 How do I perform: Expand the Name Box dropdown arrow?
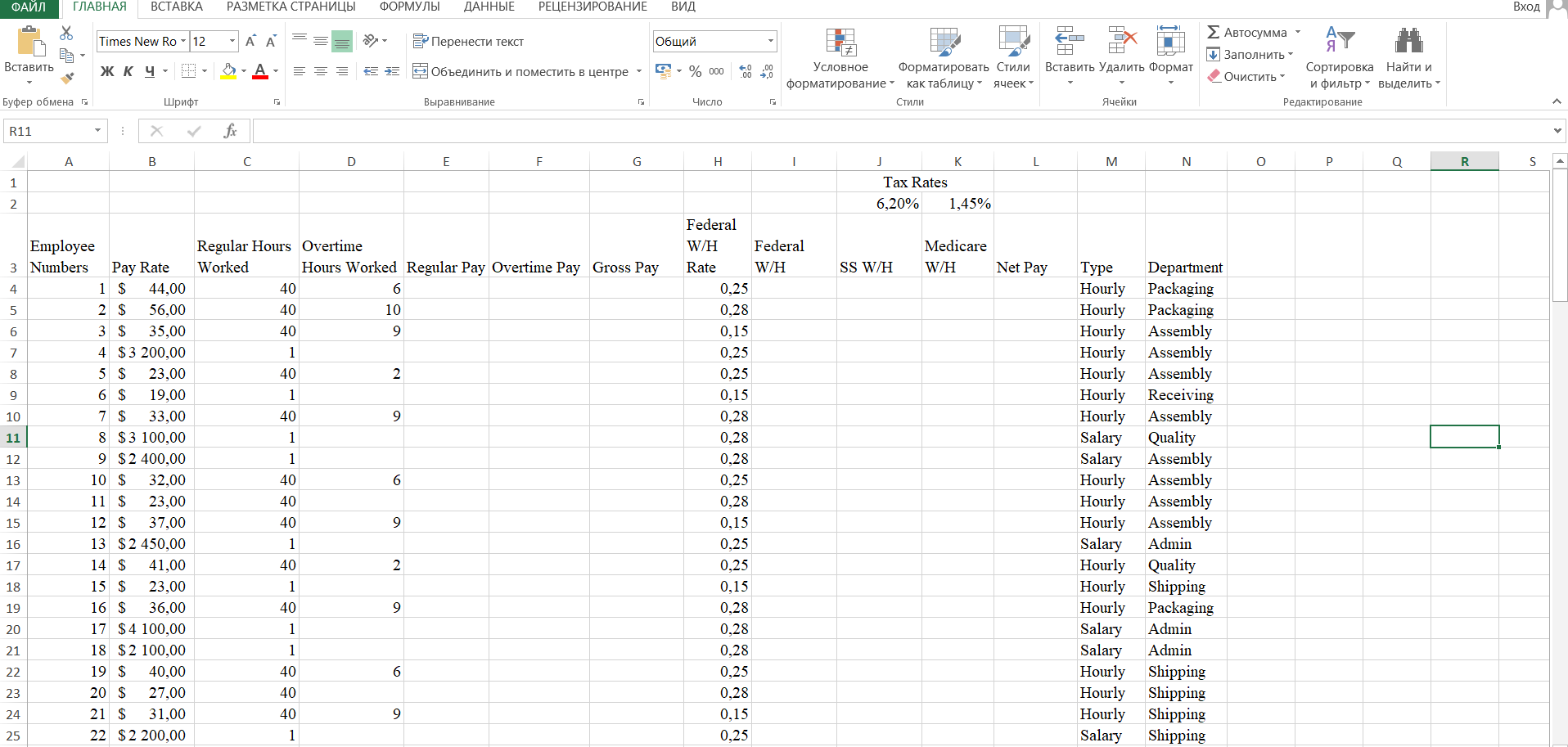(x=97, y=131)
